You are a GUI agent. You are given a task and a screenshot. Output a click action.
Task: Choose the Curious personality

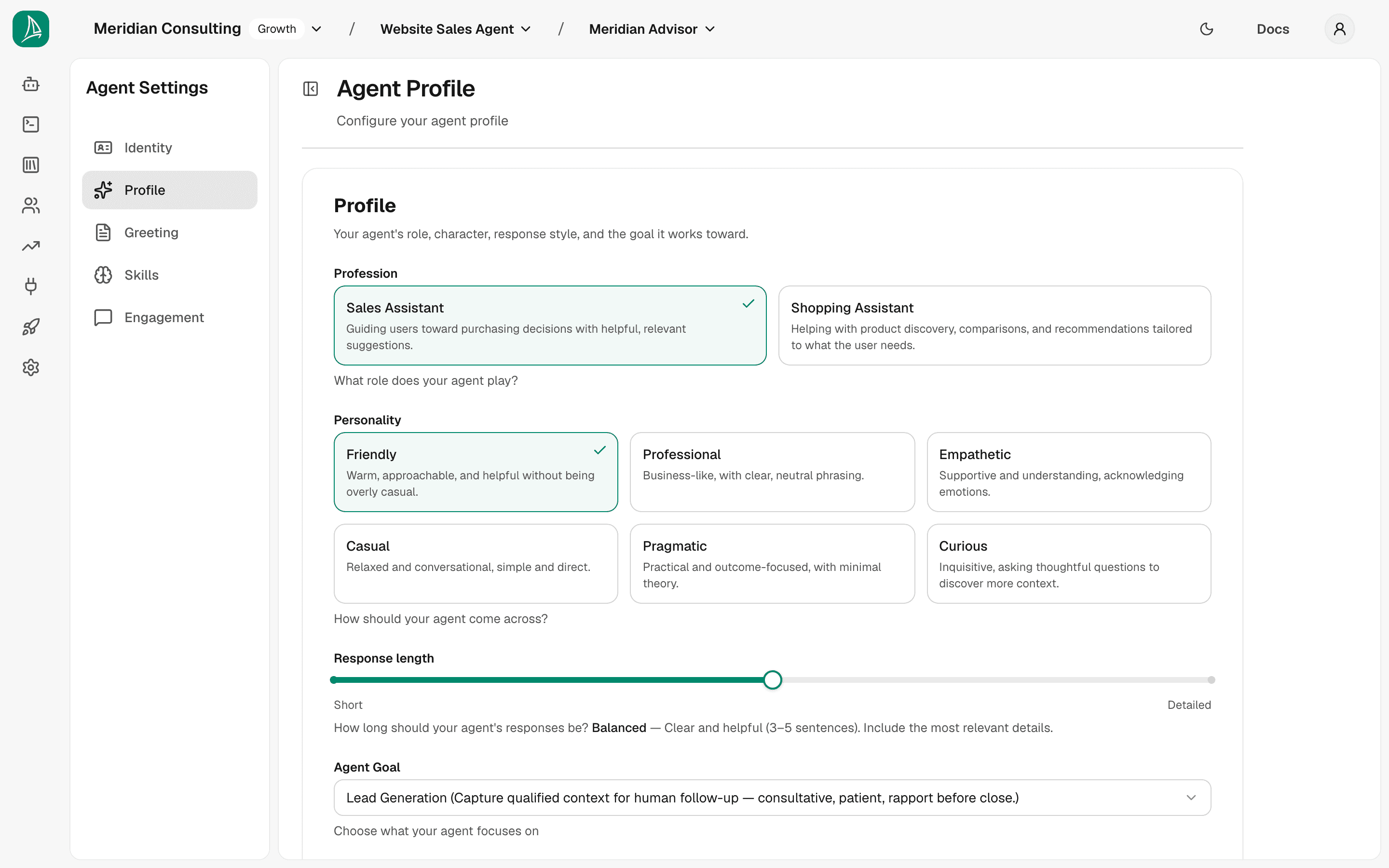pos(1069,564)
